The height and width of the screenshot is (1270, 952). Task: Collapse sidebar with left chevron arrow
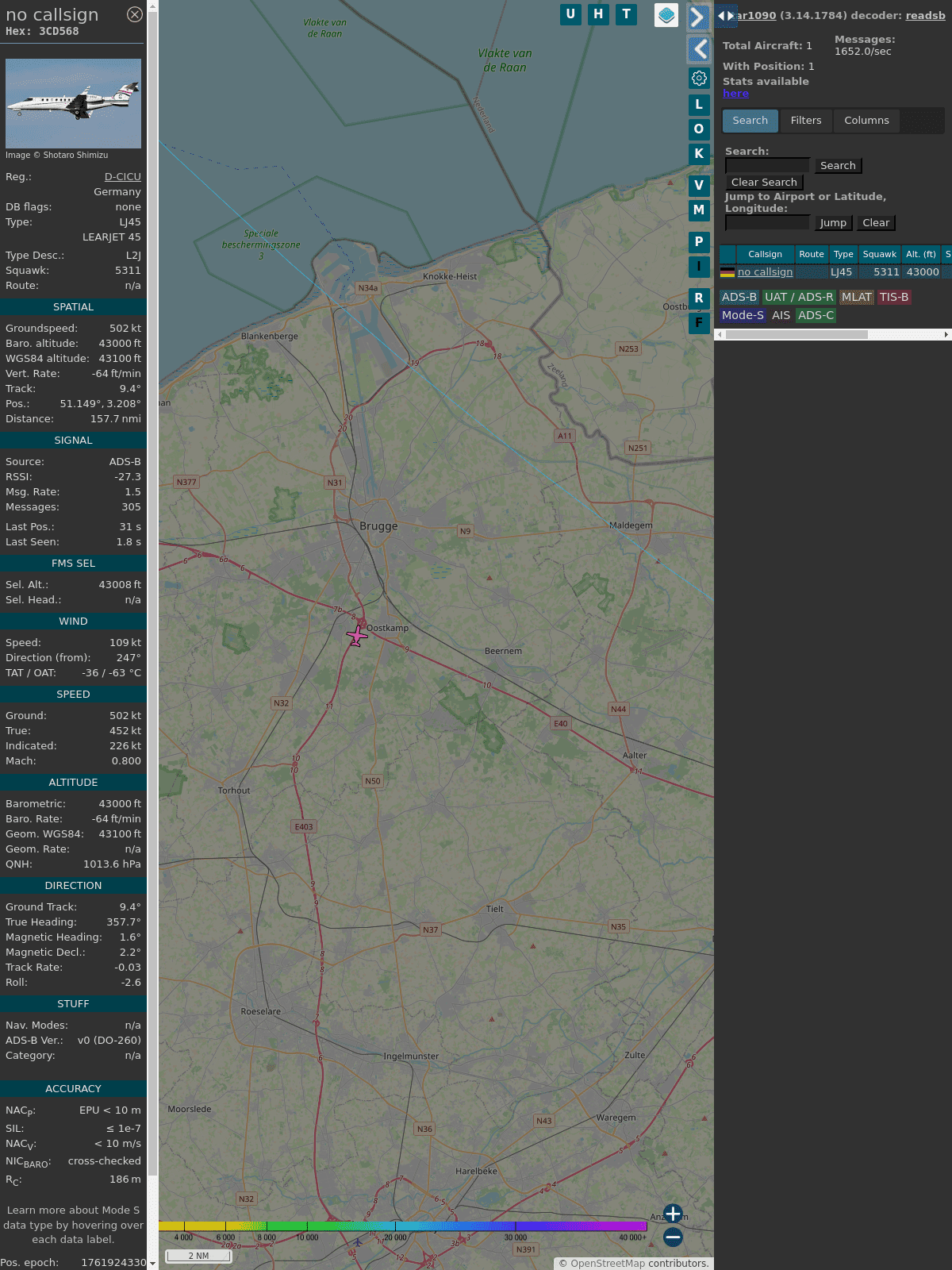click(699, 49)
